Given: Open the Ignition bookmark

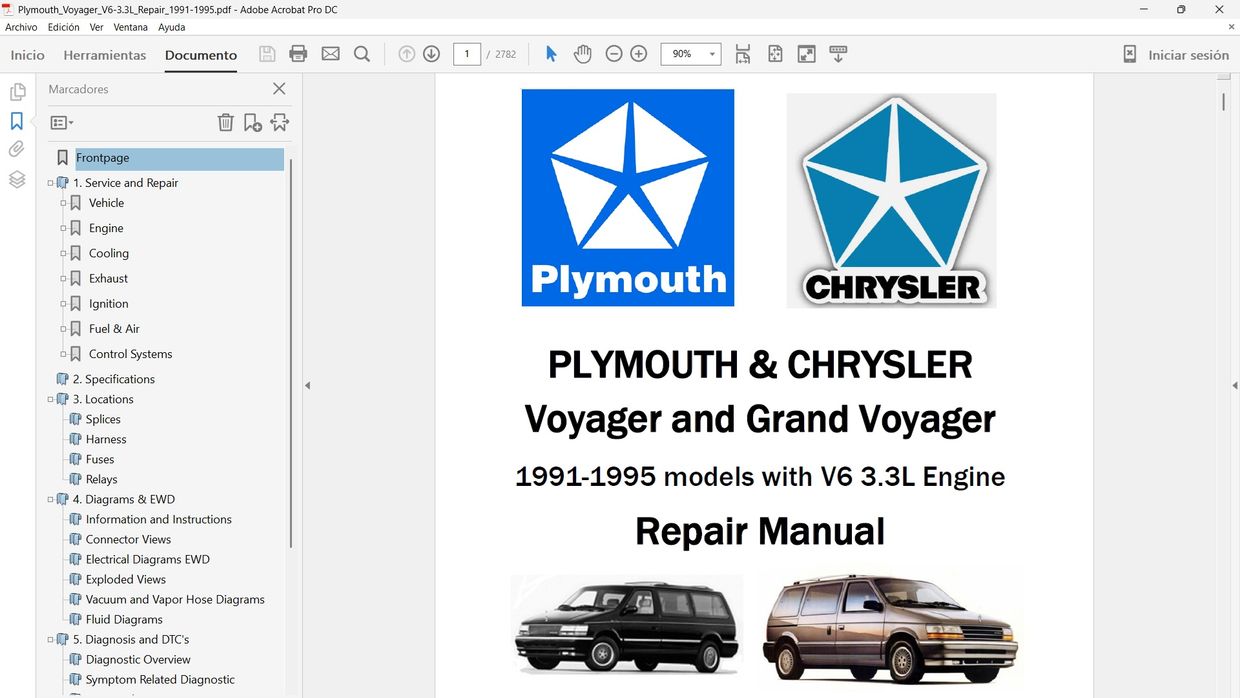Looking at the screenshot, I should pyautogui.click(x=108, y=304).
